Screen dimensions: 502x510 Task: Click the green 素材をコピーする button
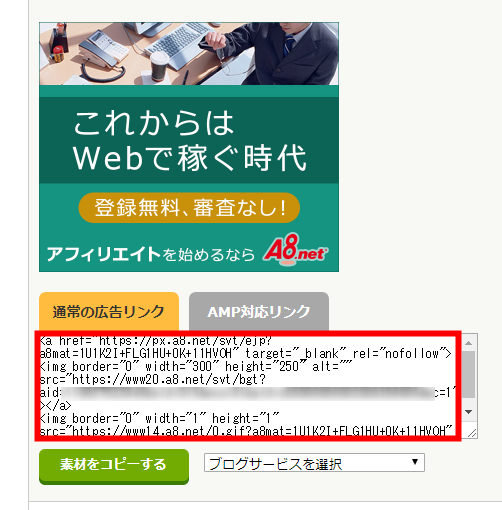(114, 466)
